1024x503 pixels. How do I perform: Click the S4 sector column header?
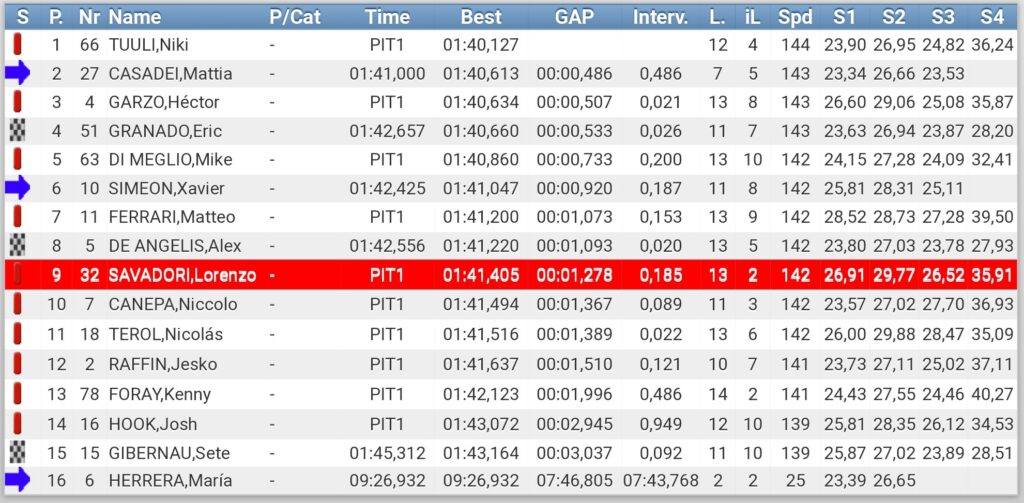coord(991,16)
